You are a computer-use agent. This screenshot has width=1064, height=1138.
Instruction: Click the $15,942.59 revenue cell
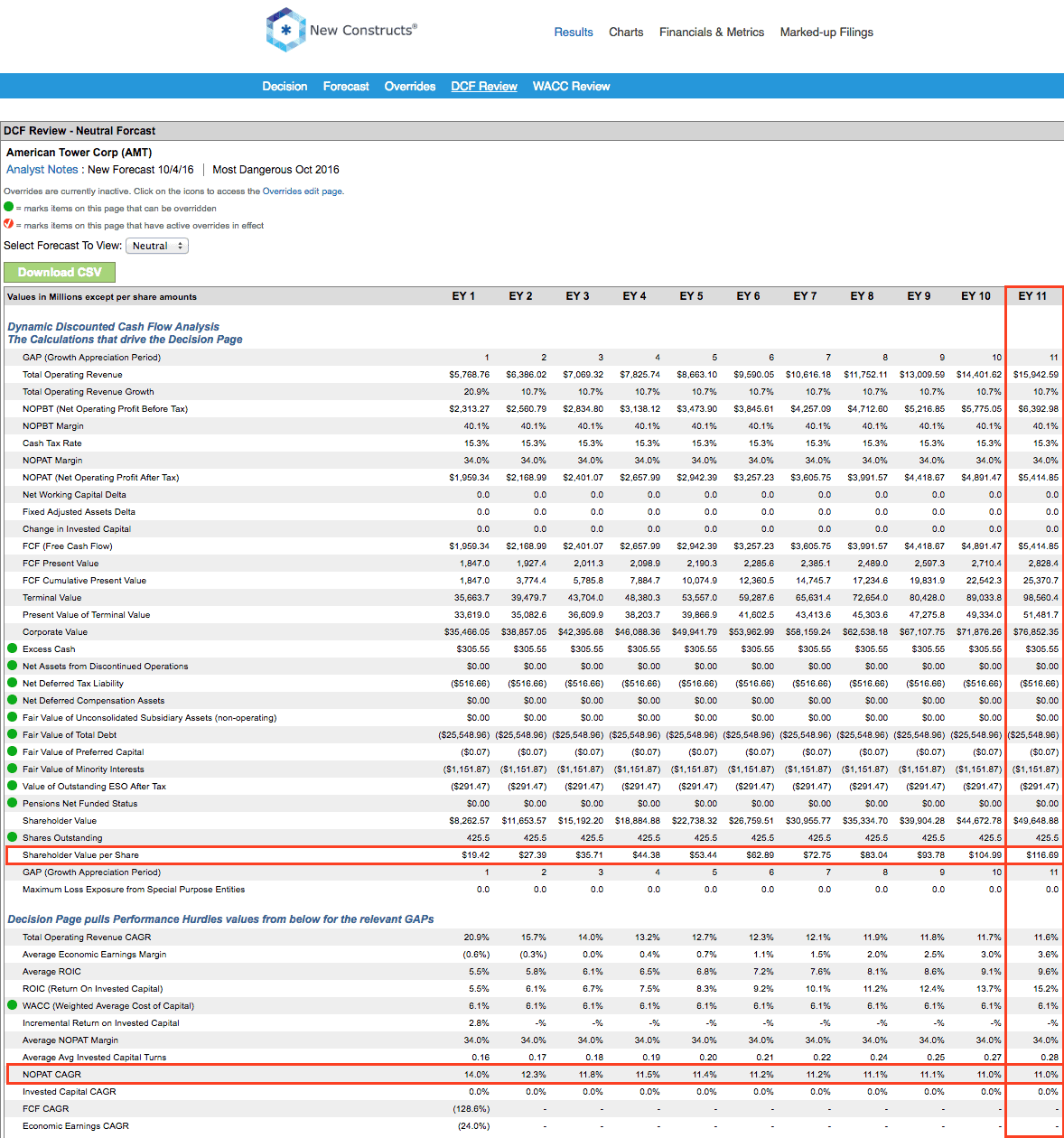coord(1036,375)
